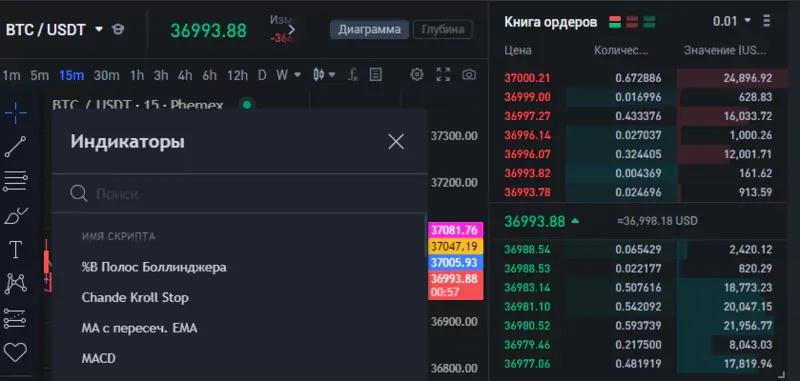
Task: Select the crosshair cursor tool
Action: pos(16,113)
